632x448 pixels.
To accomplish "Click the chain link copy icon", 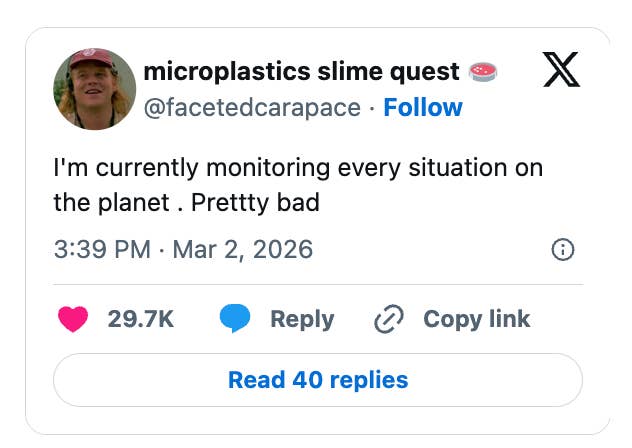I will [386, 319].
